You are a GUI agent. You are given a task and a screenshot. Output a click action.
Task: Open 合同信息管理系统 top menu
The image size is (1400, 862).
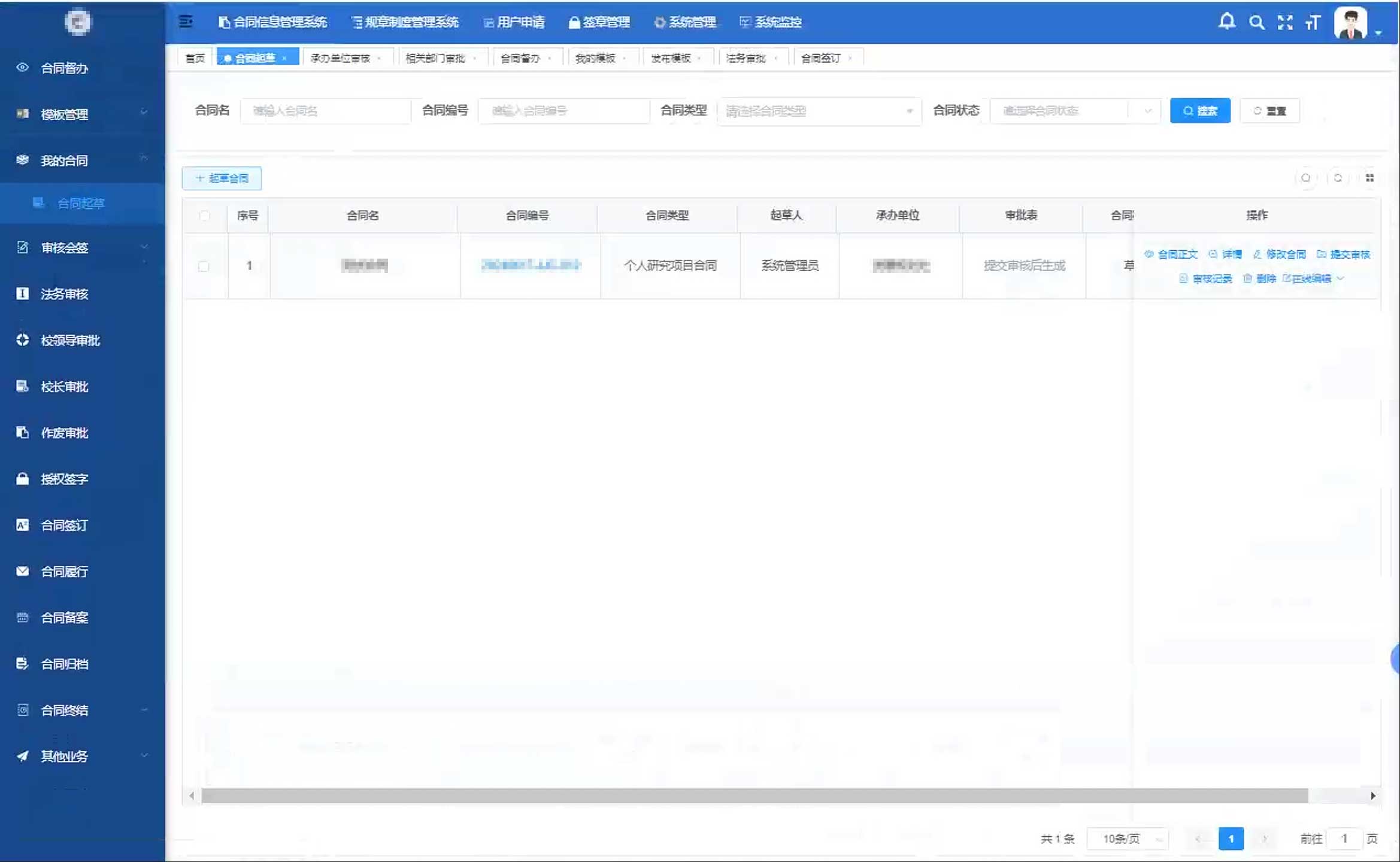273,22
